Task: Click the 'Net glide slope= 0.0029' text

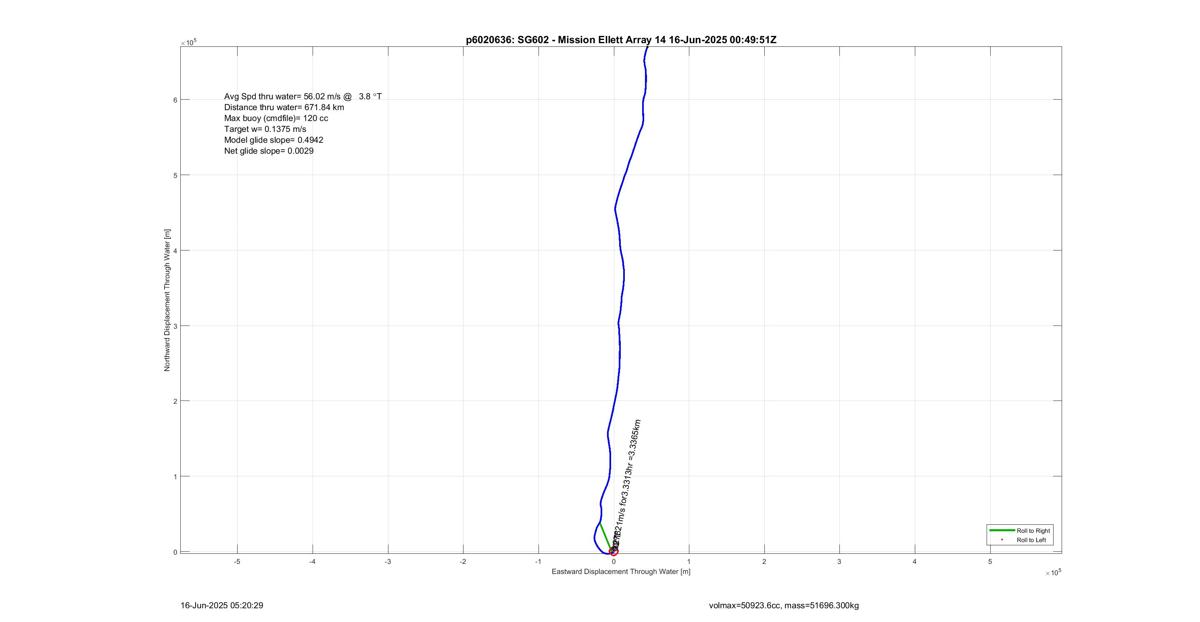Action: click(x=269, y=151)
